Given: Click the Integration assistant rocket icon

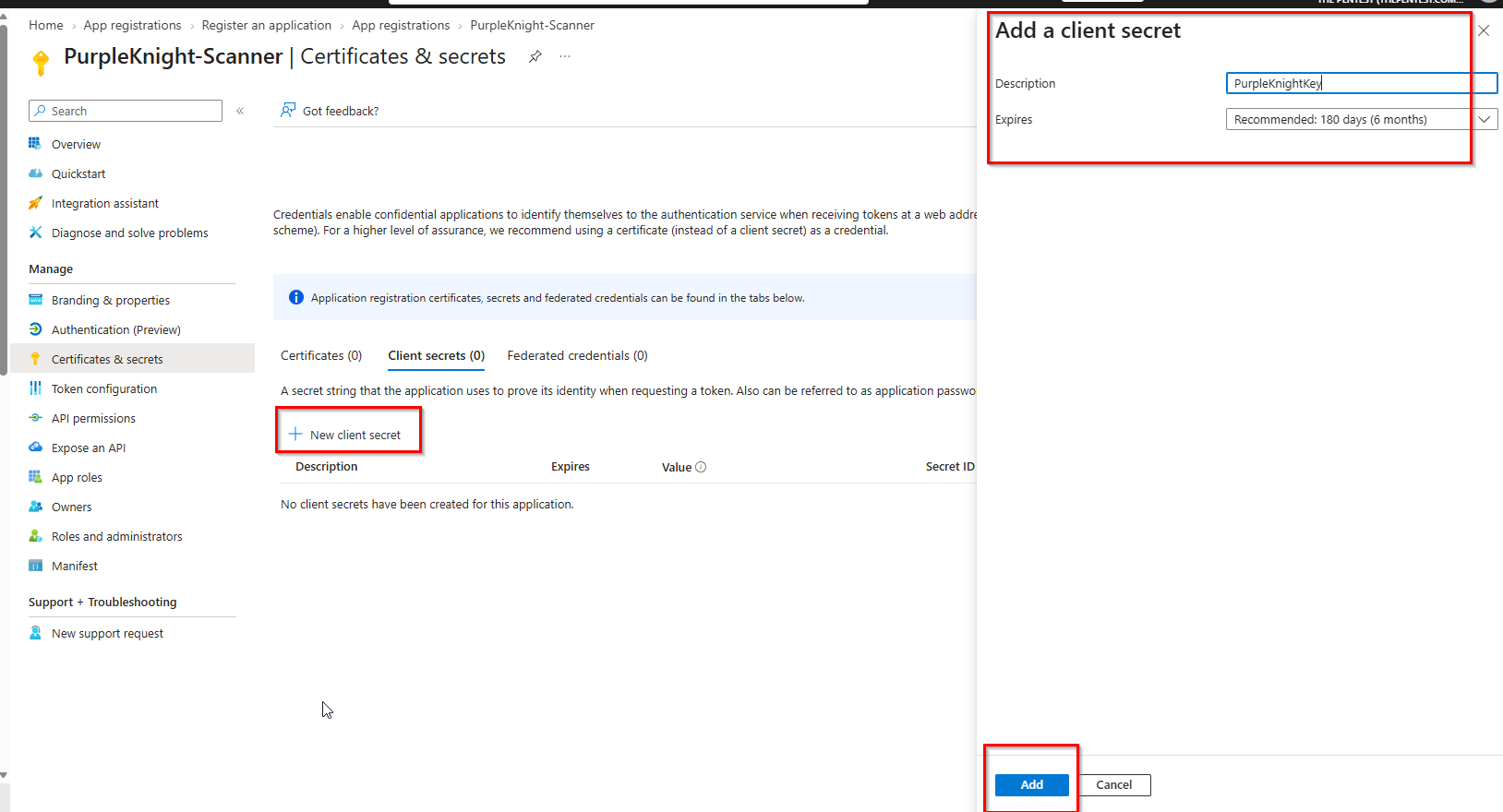Looking at the screenshot, I should 35,203.
